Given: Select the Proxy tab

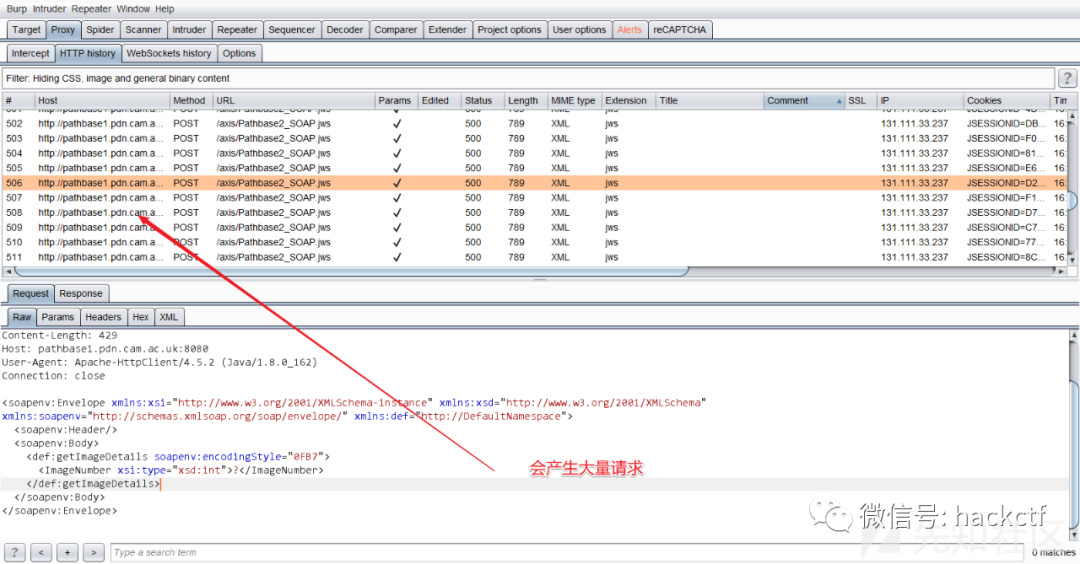Looking at the screenshot, I should (63, 30).
